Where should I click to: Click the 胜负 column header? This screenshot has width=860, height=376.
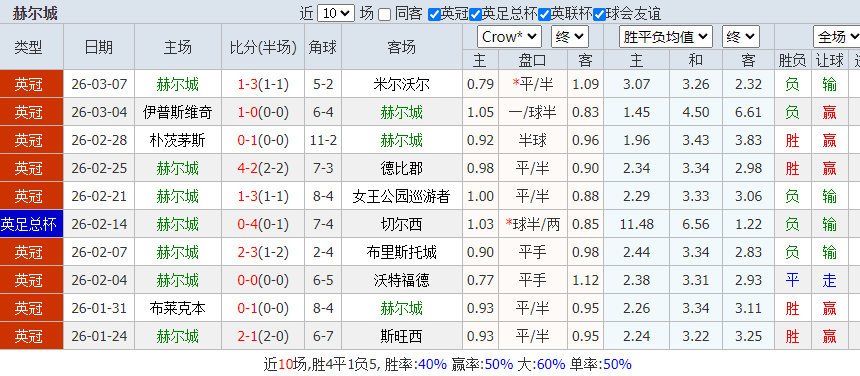click(x=792, y=60)
